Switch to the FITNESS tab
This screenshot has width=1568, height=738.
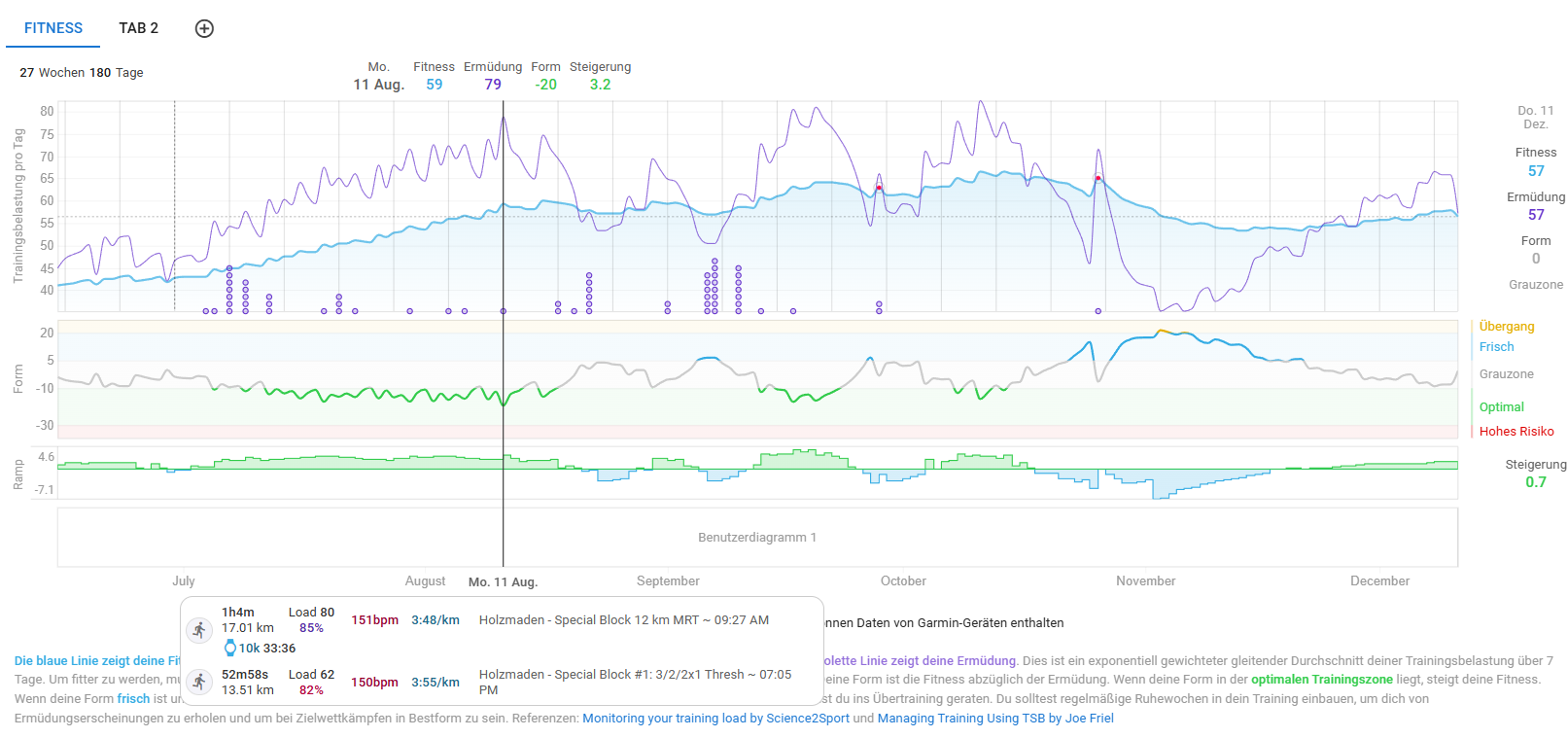pos(53,28)
